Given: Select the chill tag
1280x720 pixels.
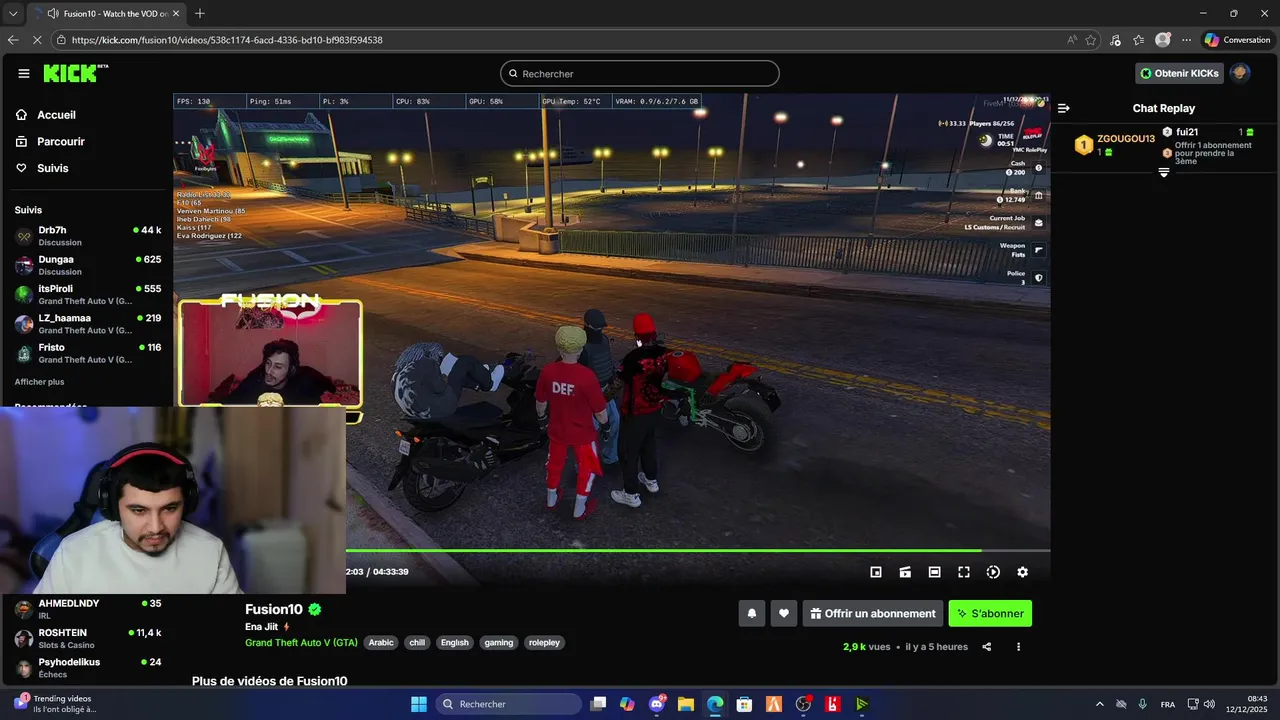Looking at the screenshot, I should point(417,643).
